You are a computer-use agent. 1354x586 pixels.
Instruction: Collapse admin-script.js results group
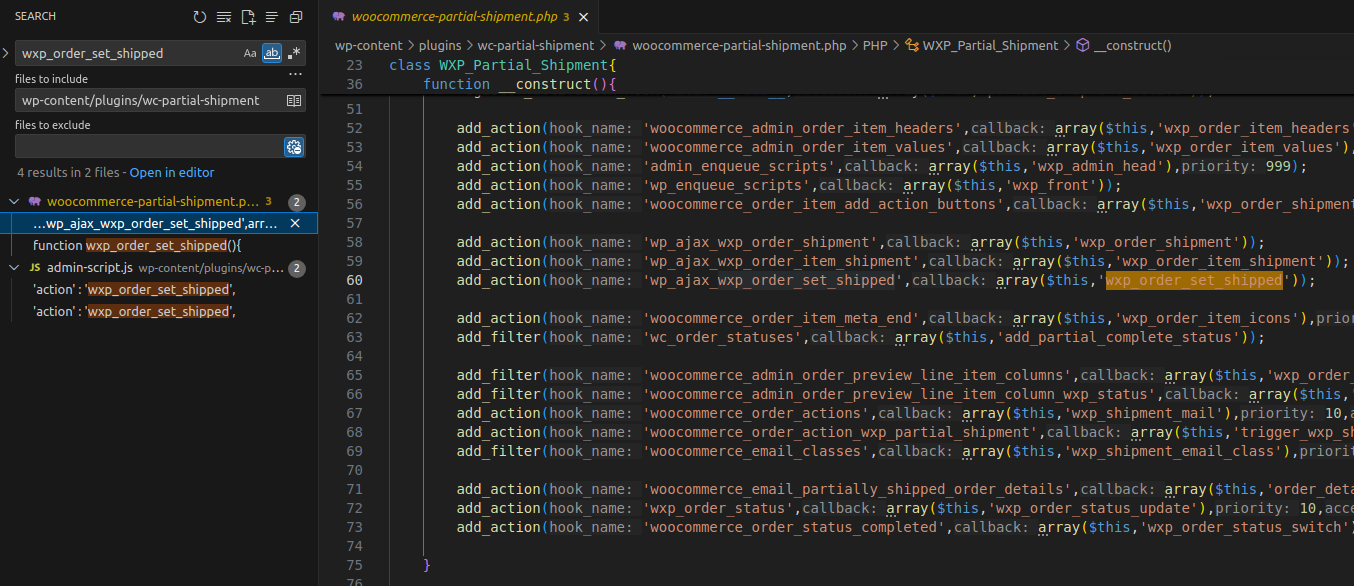coord(14,268)
